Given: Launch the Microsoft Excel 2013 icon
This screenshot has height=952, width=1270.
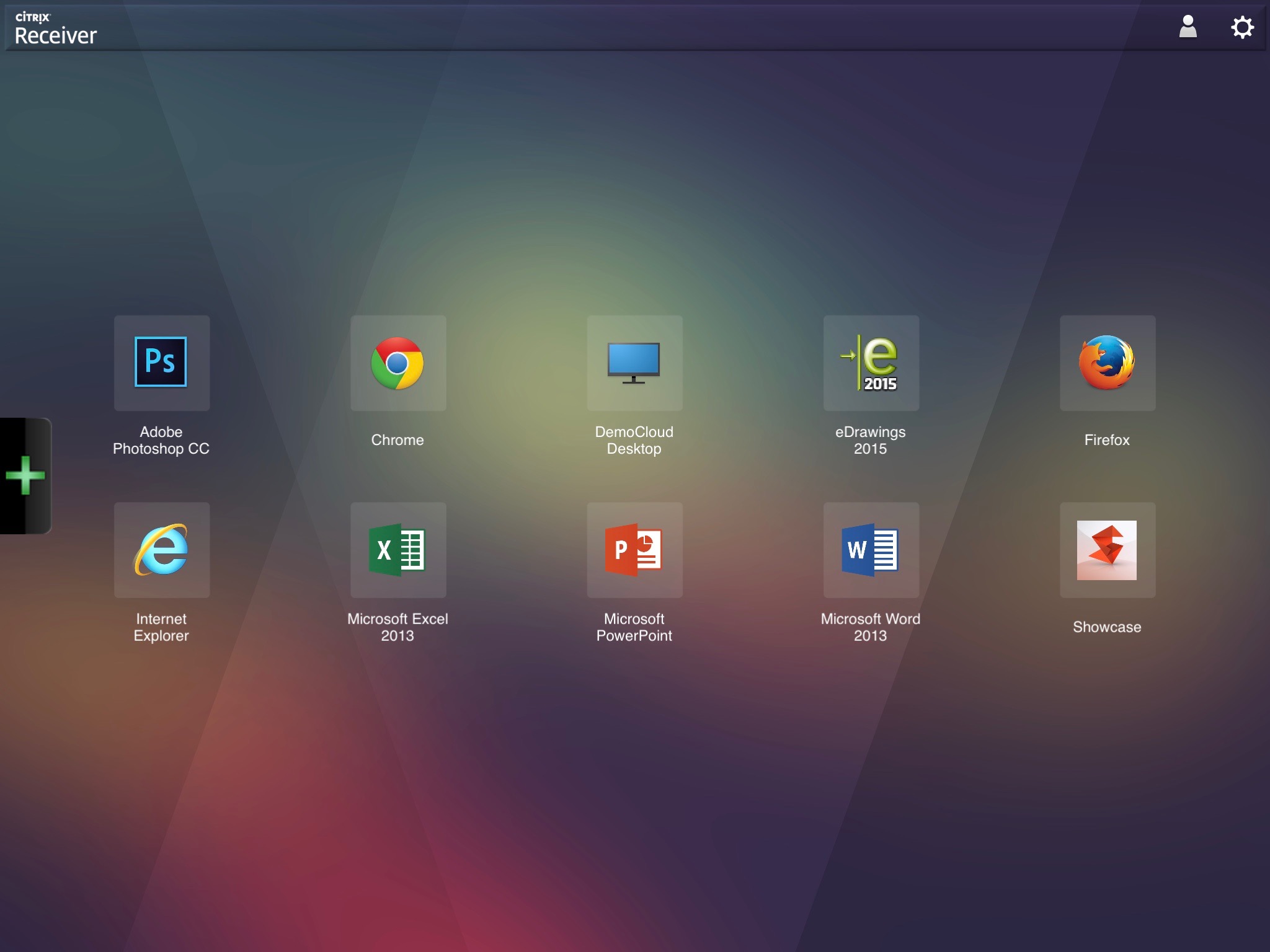Looking at the screenshot, I should (397, 550).
